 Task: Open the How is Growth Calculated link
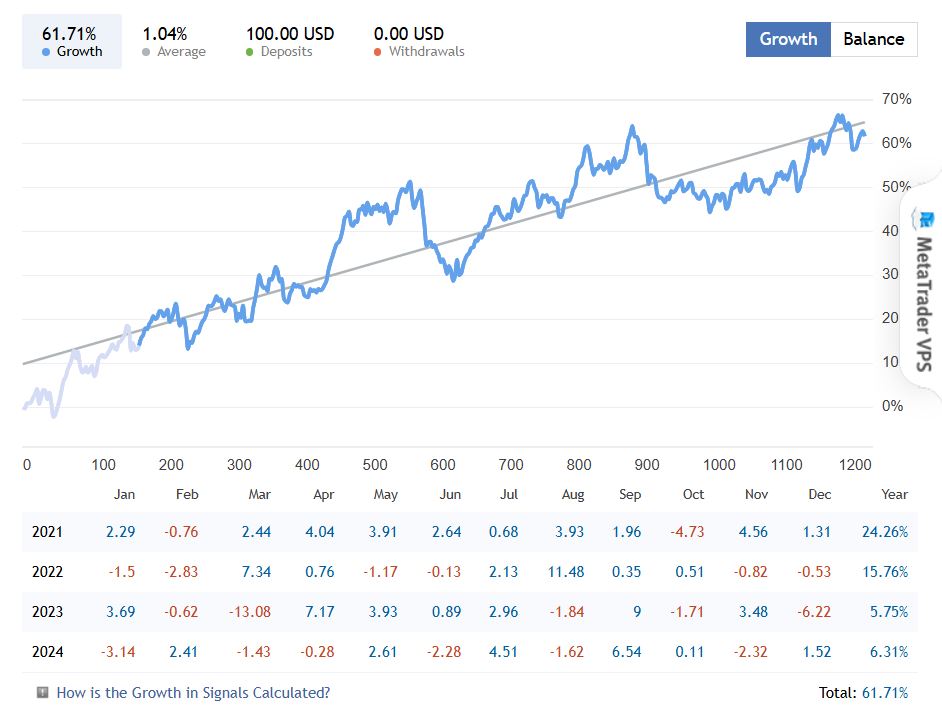coord(193,692)
